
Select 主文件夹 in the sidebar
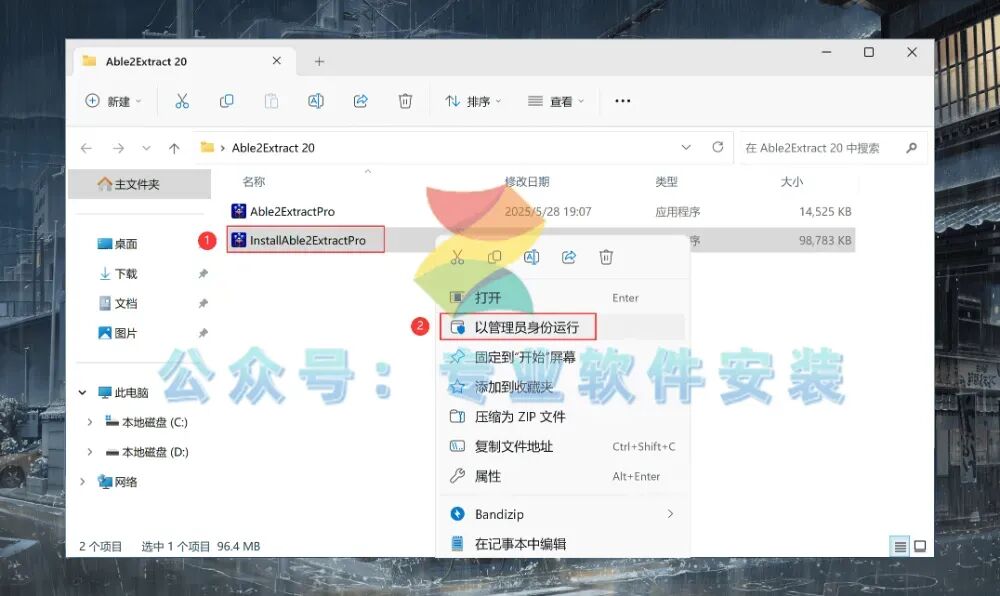coord(140,184)
